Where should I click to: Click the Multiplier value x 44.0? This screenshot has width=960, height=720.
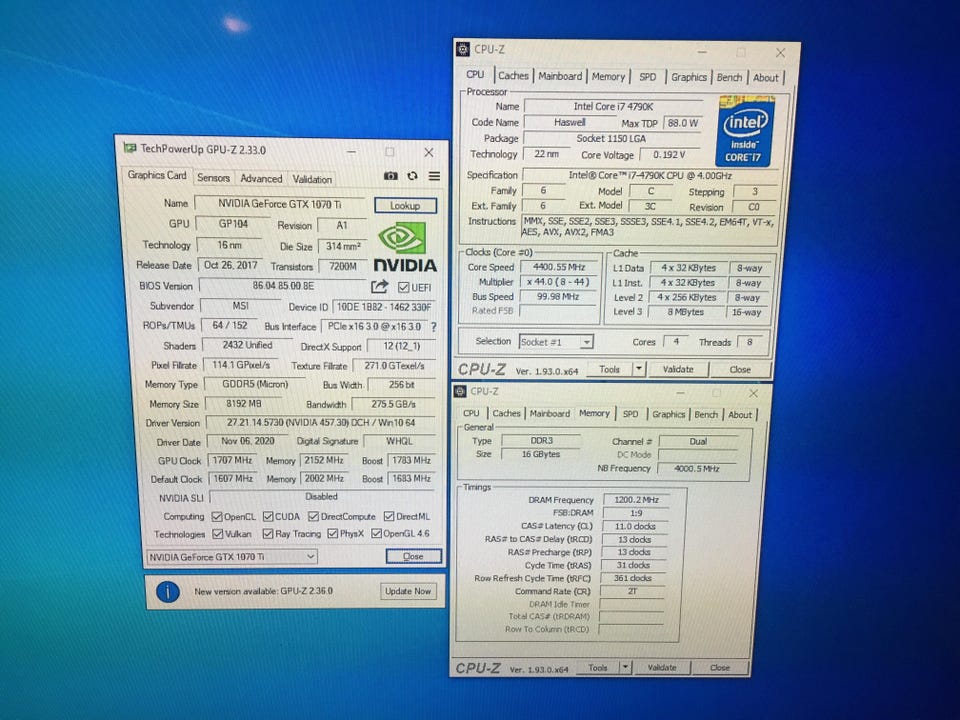(559, 282)
